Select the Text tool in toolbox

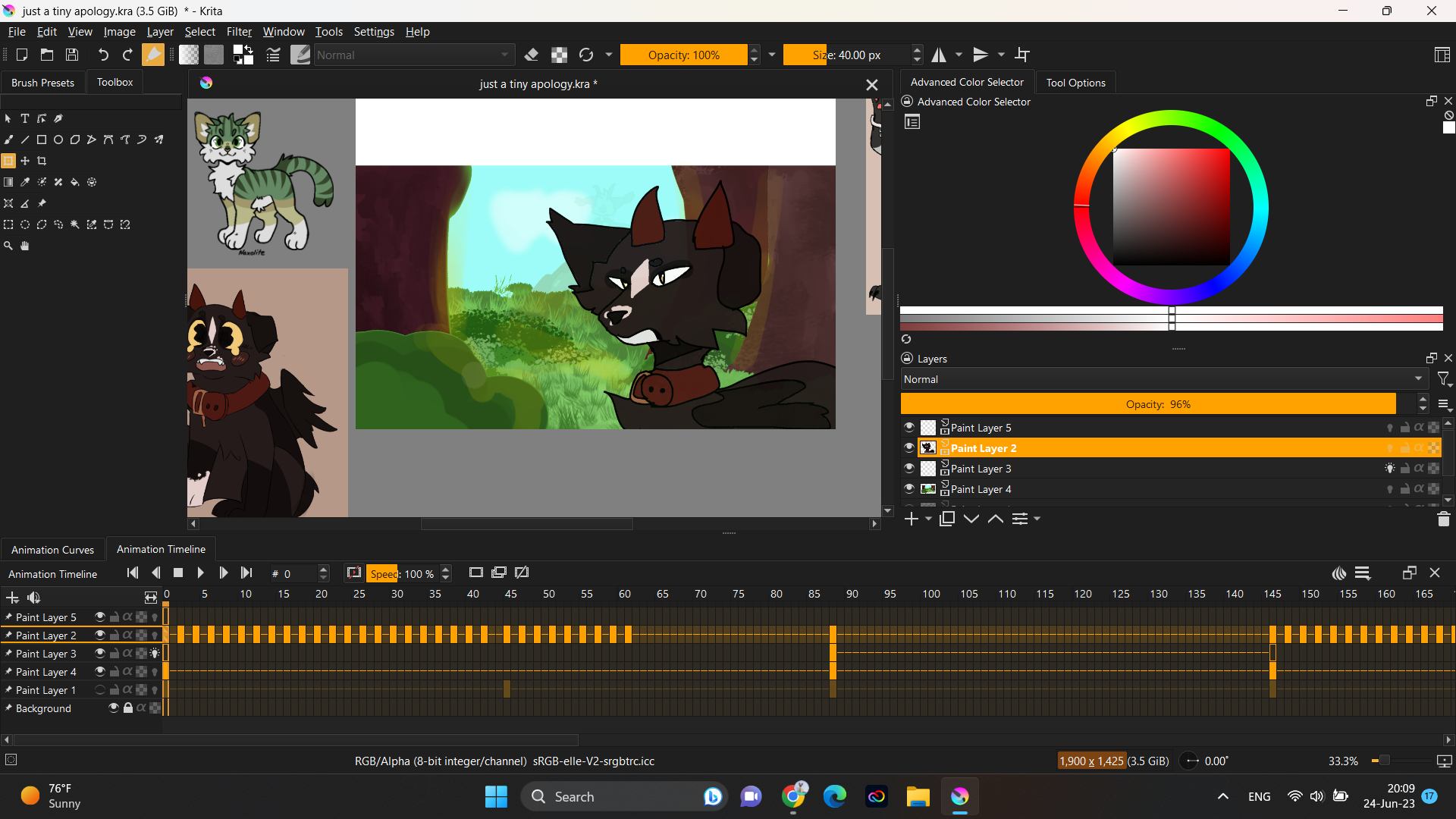25,118
